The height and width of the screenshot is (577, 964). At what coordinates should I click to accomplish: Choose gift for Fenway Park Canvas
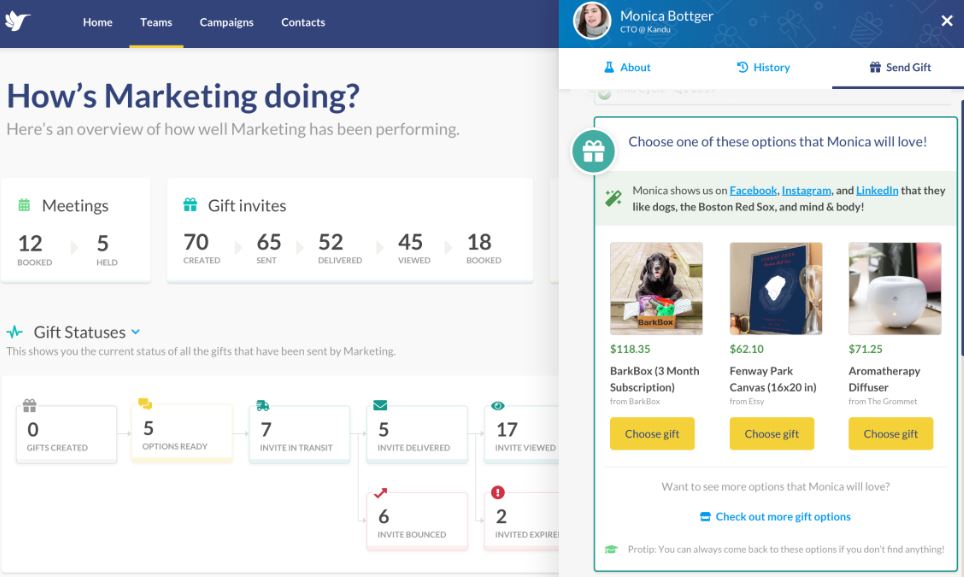coord(772,434)
